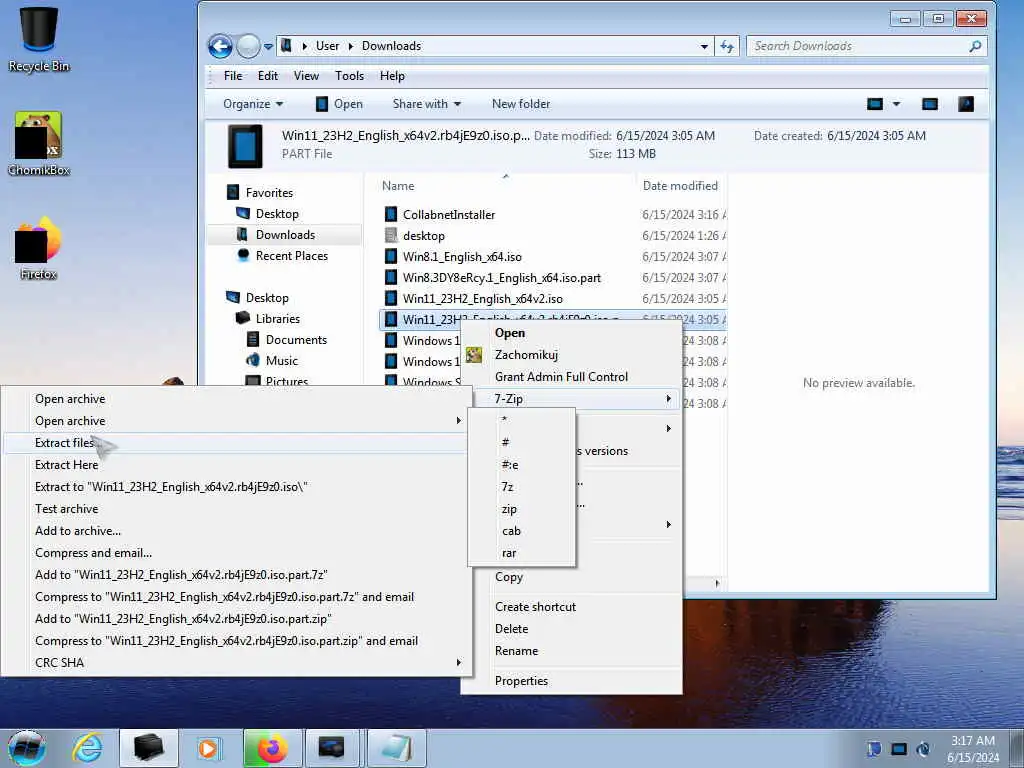1024x768 pixels.
Task: Click the Music library icon
Action: (253, 360)
